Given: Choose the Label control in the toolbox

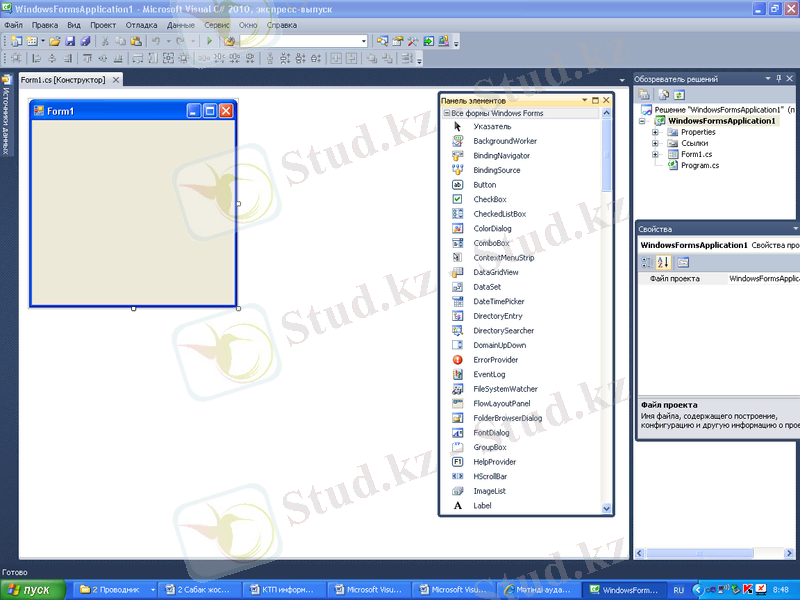Looking at the screenshot, I should click(482, 506).
